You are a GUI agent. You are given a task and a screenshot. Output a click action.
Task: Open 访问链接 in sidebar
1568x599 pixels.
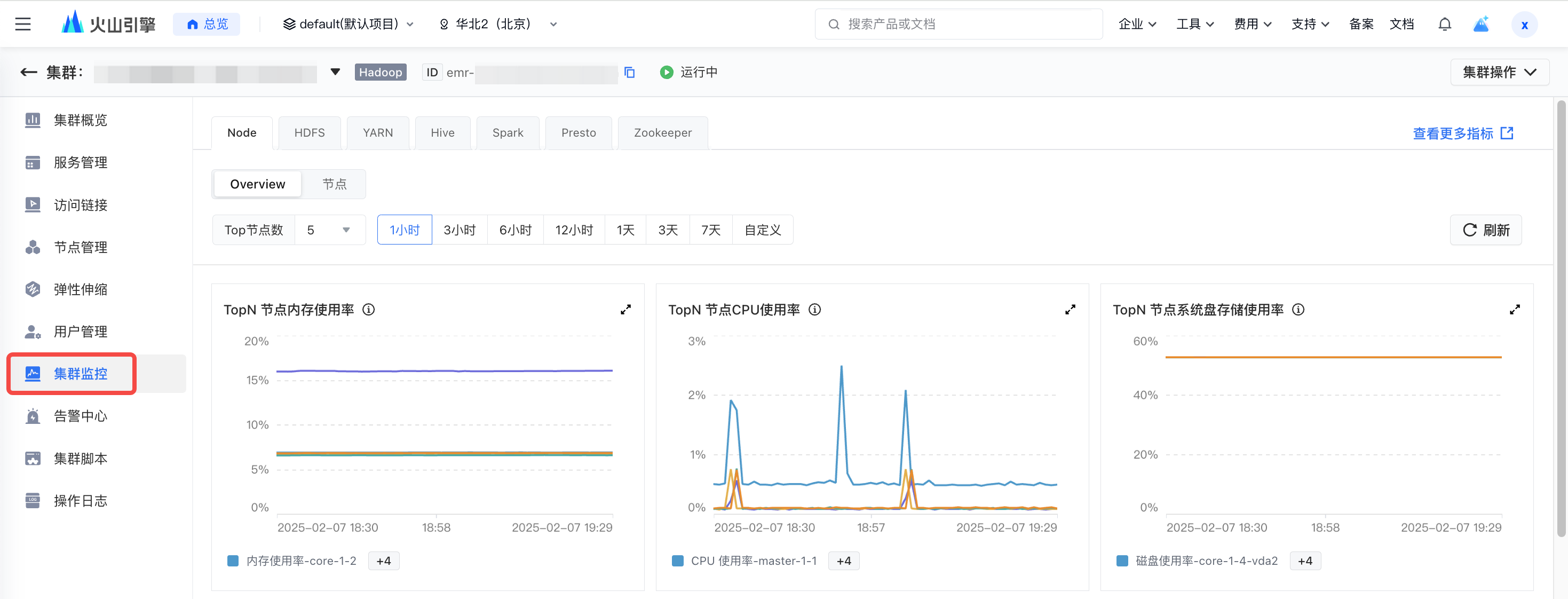pos(81,204)
